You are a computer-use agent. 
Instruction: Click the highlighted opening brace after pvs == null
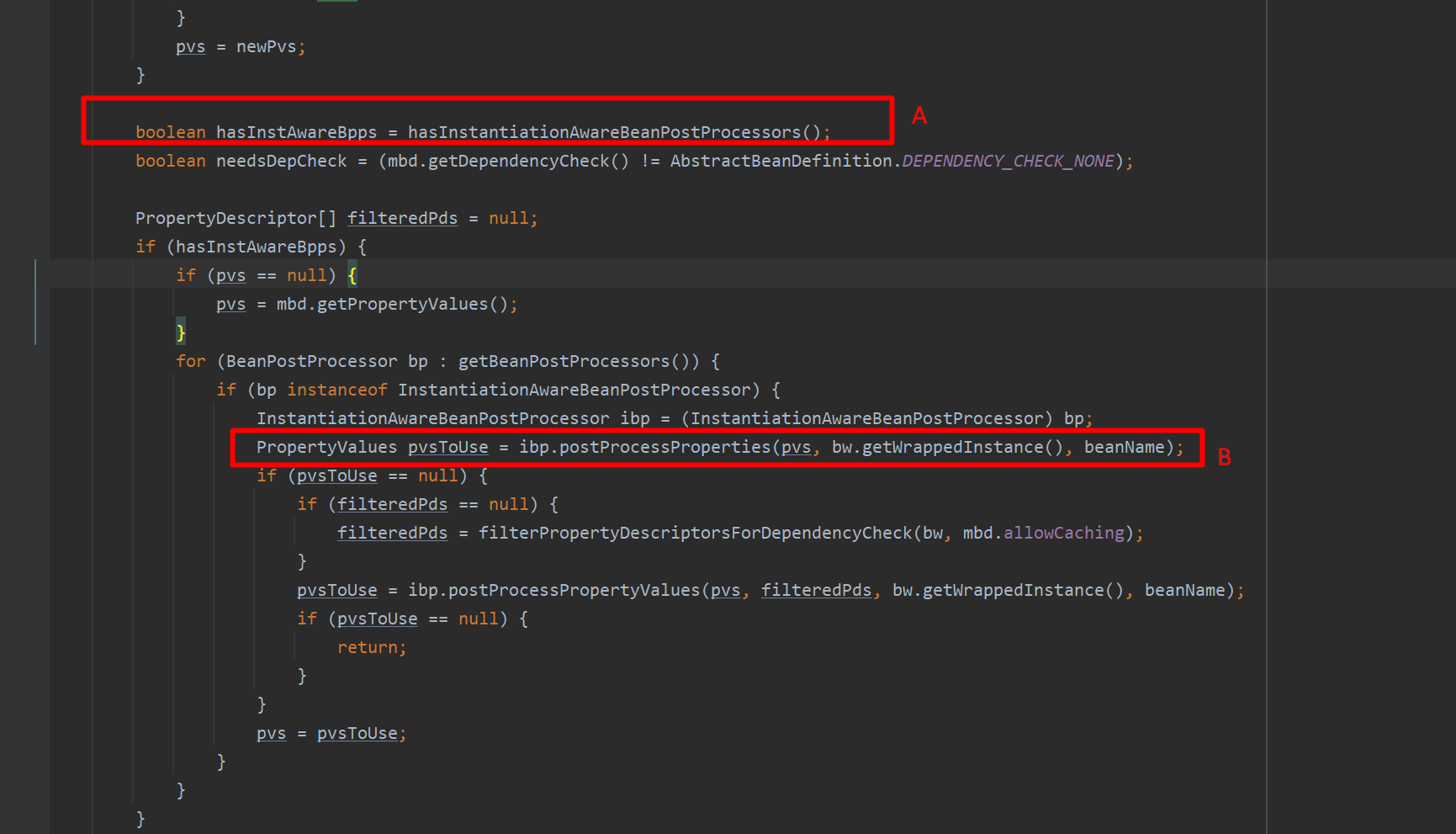pos(352,275)
